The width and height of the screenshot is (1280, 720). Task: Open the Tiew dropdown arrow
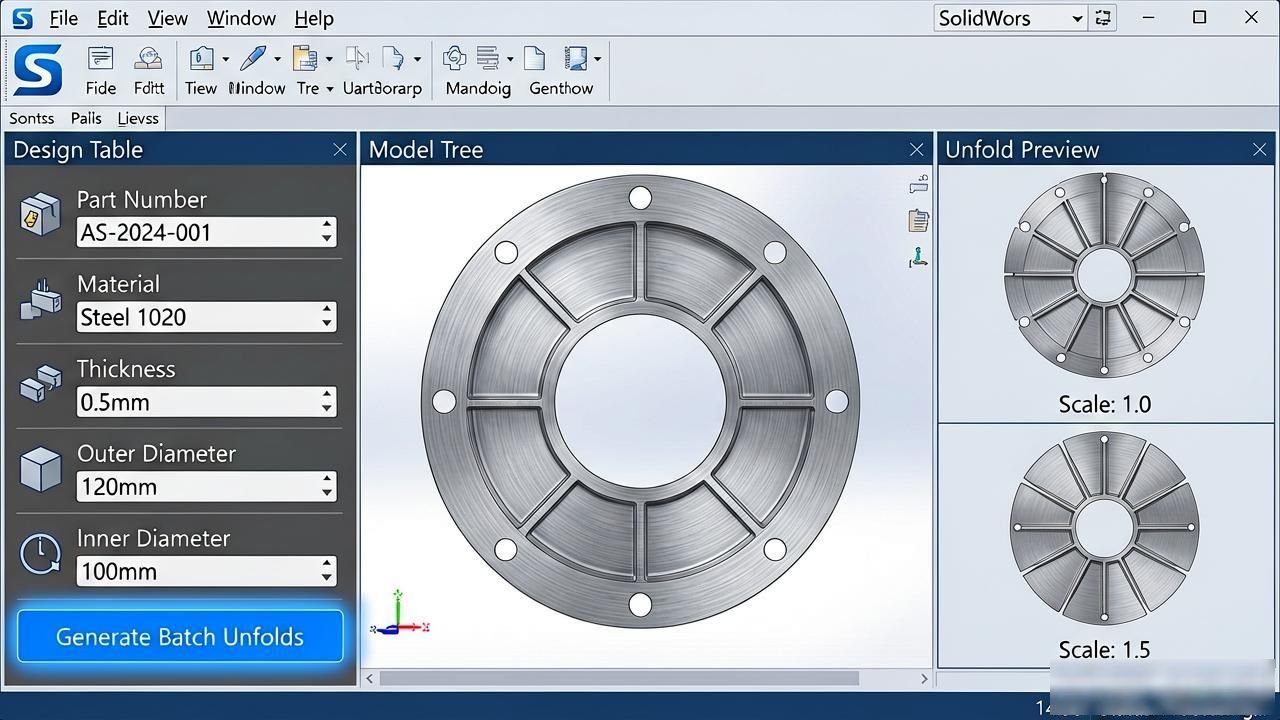[x=225, y=59]
